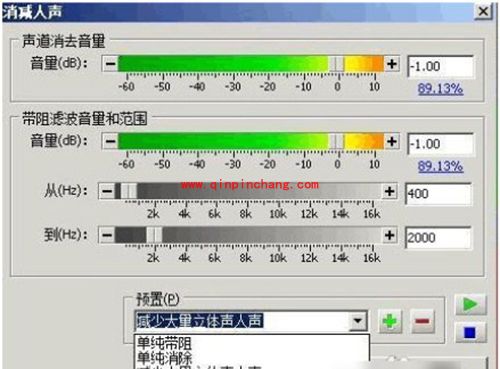
Task: Click the 到(Hz) frequency slider handle
Action: click(x=154, y=235)
